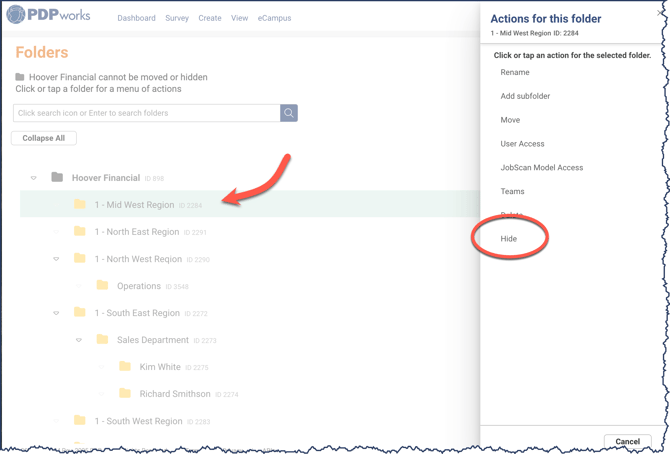Collapse the Sales Department node
670x454 pixels.
coord(79,340)
